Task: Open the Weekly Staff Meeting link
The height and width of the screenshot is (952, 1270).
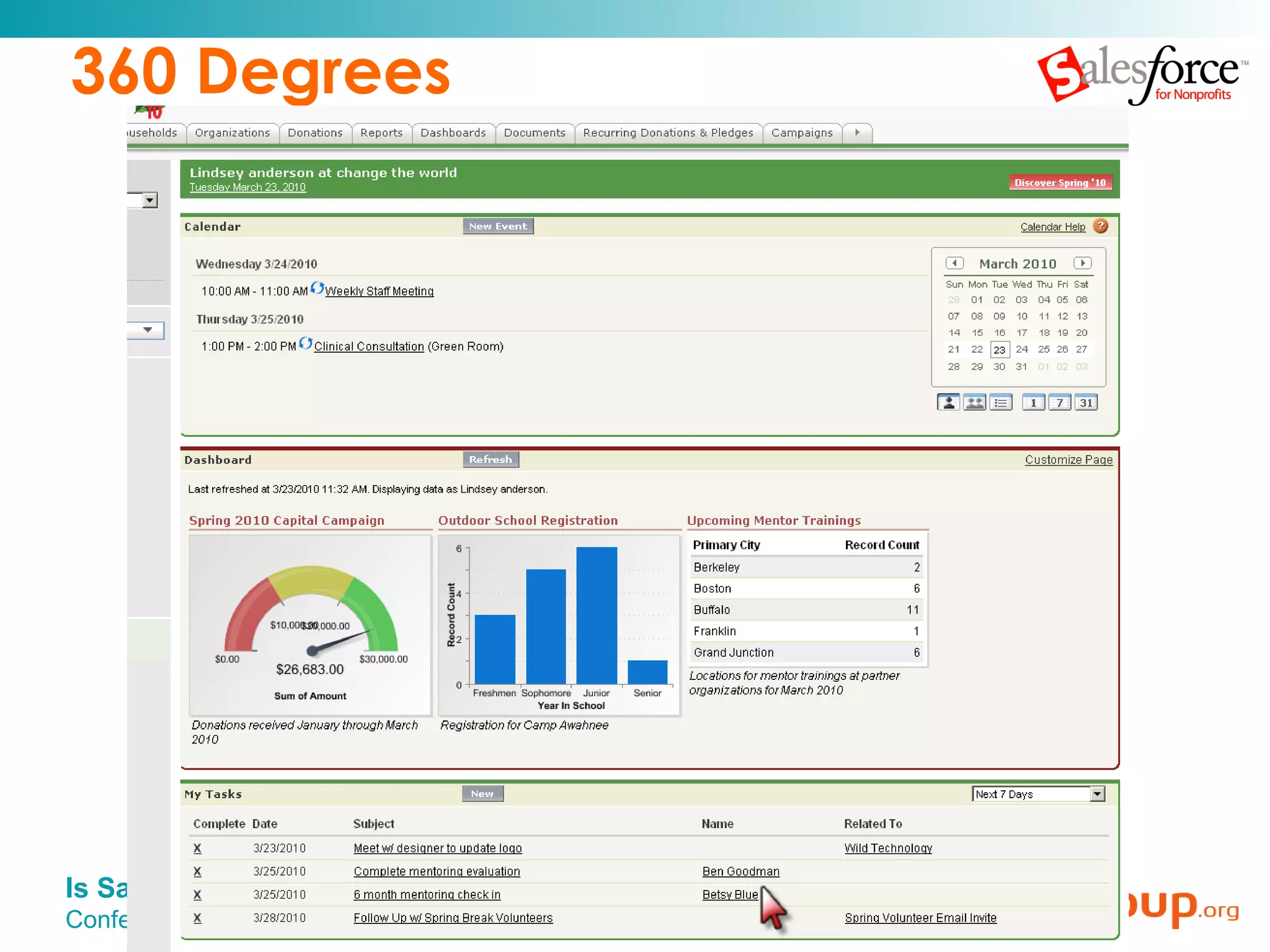Action: click(379, 291)
